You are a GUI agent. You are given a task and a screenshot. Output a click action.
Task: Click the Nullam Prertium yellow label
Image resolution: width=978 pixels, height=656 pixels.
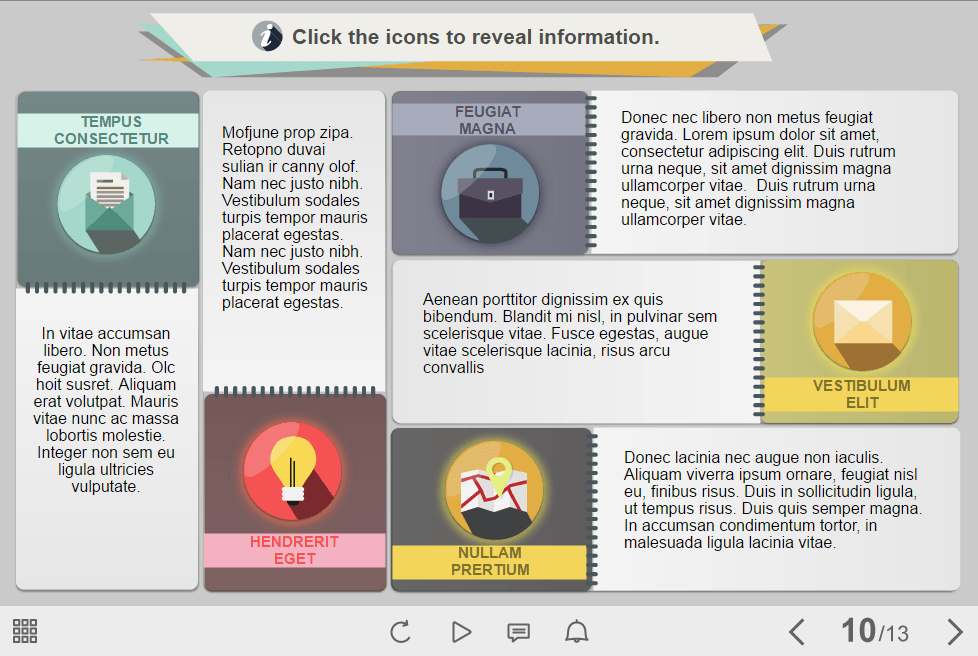pos(489,561)
